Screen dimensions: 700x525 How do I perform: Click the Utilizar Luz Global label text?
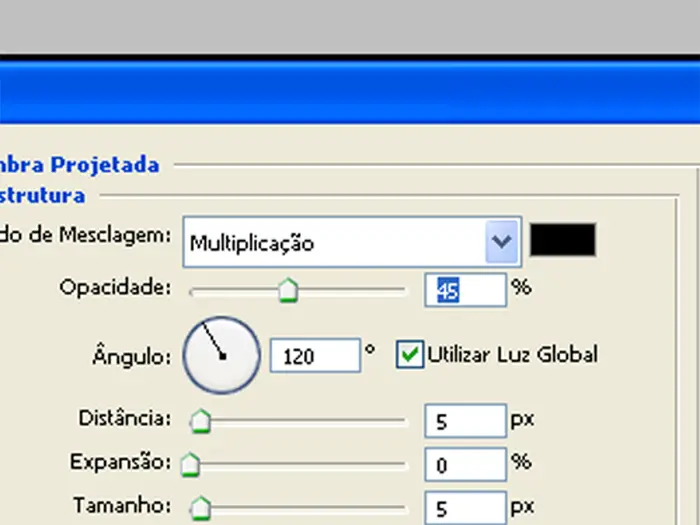click(x=512, y=354)
